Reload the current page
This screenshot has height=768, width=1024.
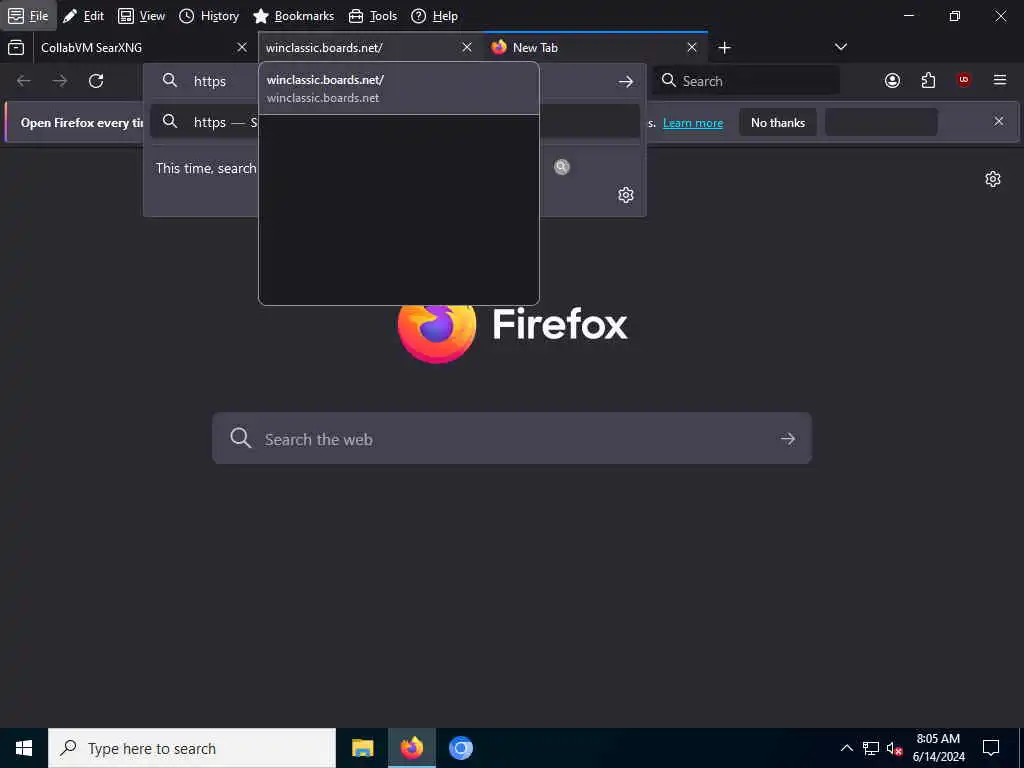(96, 81)
